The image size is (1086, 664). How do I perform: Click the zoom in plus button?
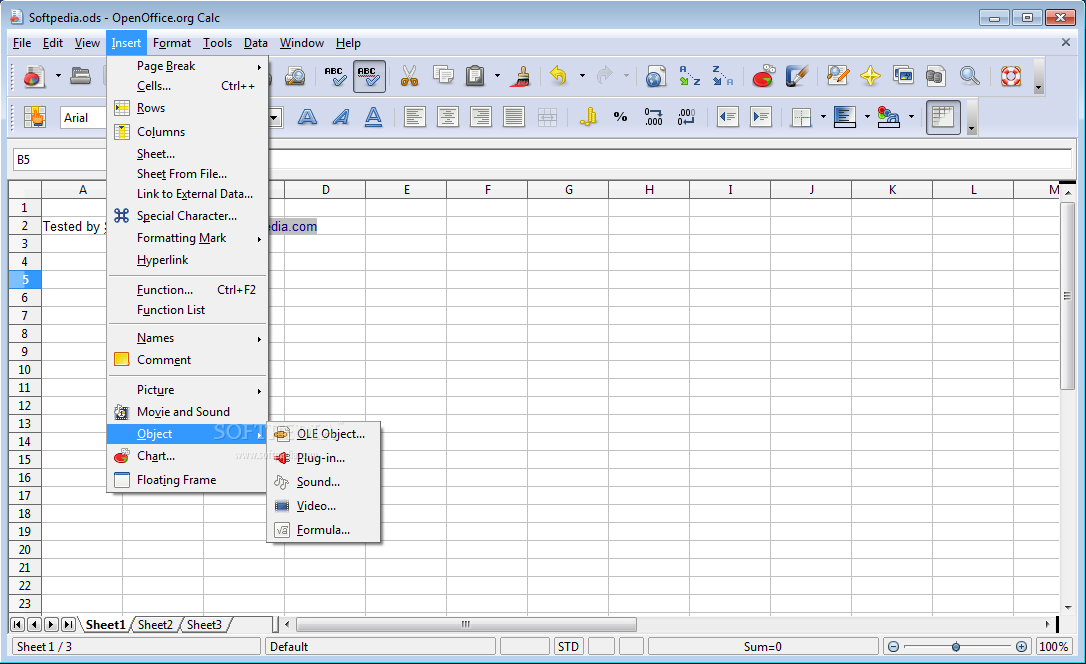pos(1021,647)
